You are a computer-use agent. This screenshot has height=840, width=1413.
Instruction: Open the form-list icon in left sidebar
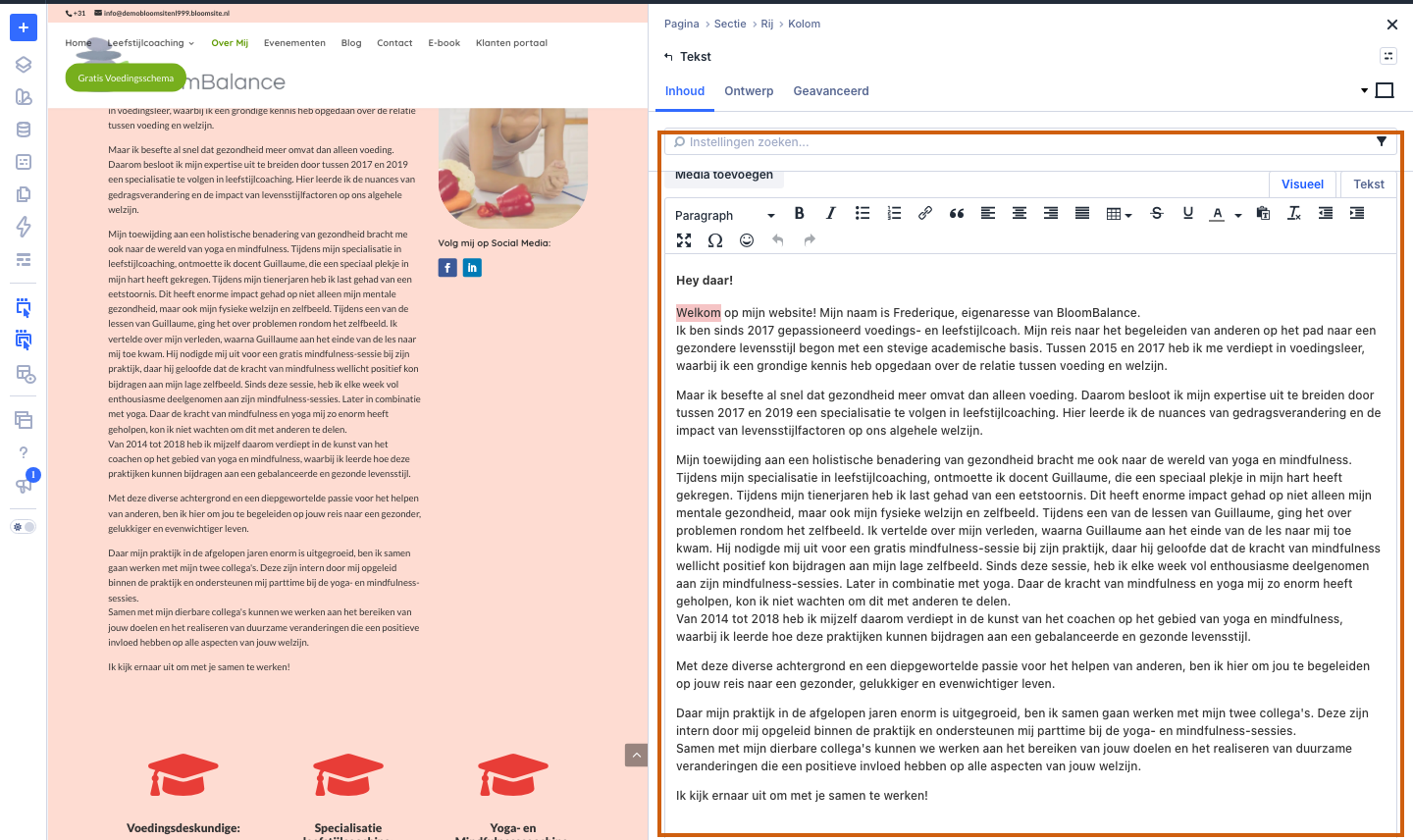point(24,162)
